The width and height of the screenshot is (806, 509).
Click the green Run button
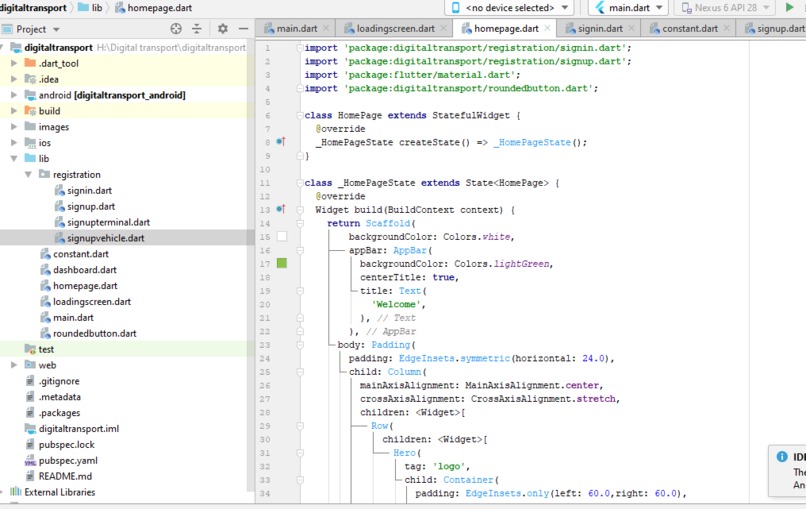point(790,7)
